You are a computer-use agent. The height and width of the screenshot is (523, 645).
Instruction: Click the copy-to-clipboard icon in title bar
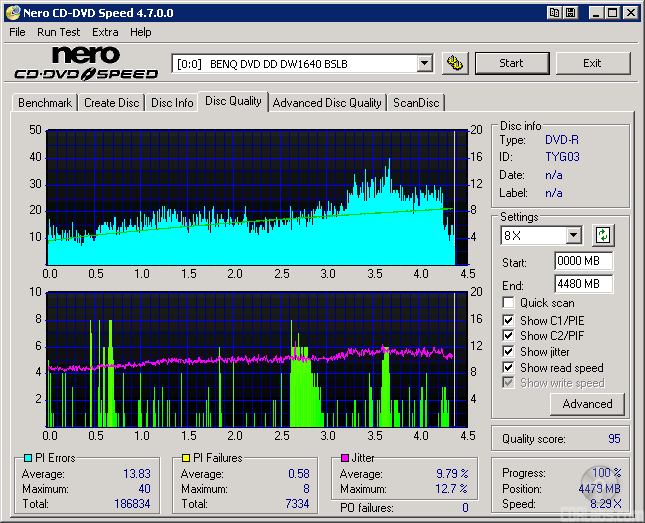(x=554, y=13)
